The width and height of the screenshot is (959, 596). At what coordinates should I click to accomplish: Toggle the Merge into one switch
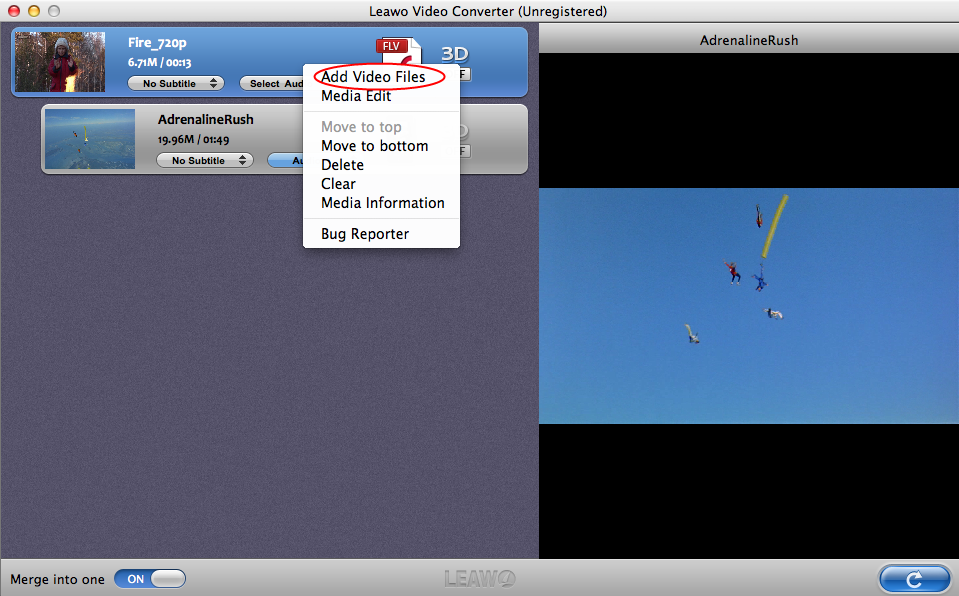point(150,579)
